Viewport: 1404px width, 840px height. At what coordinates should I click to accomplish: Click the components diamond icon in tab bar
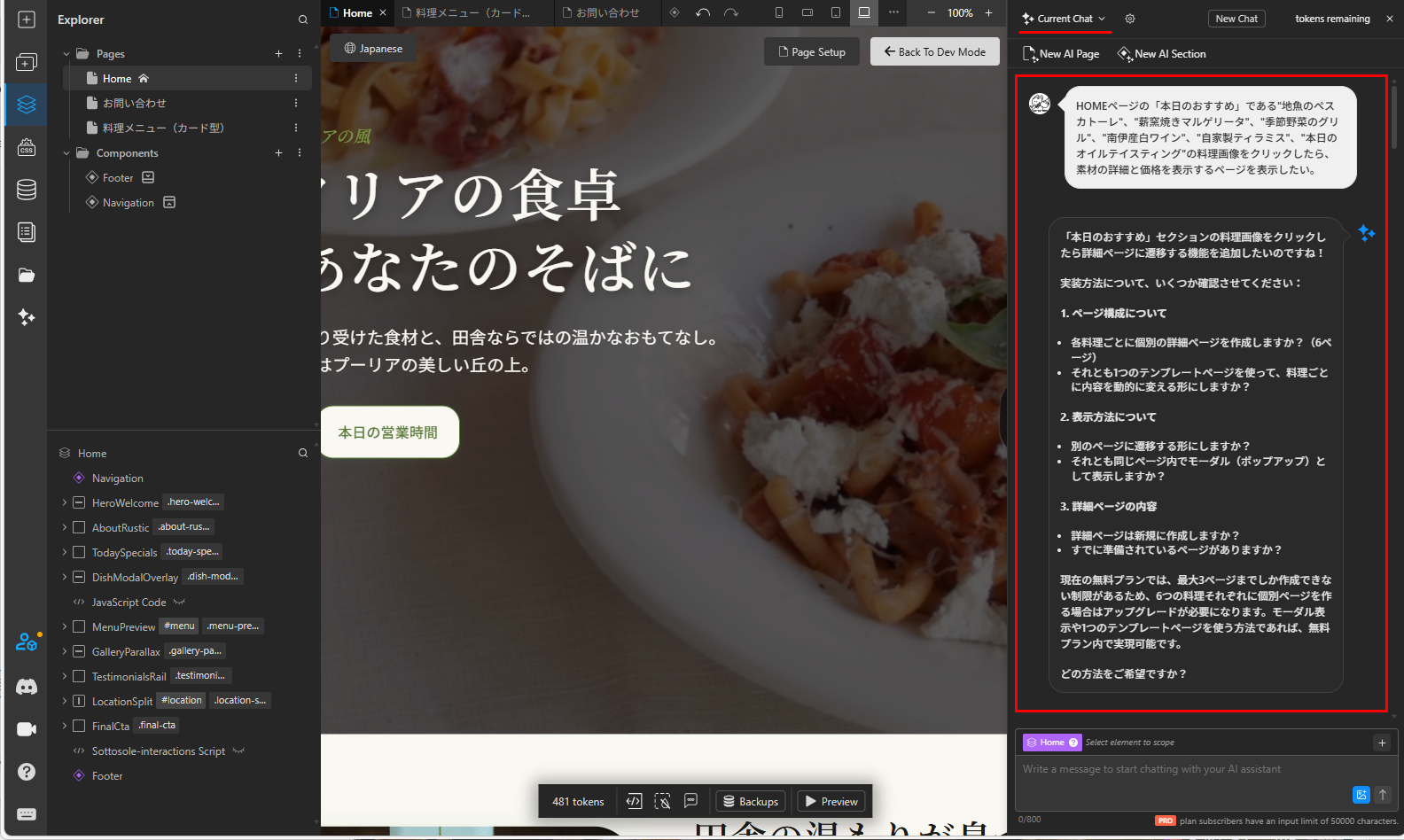675,12
